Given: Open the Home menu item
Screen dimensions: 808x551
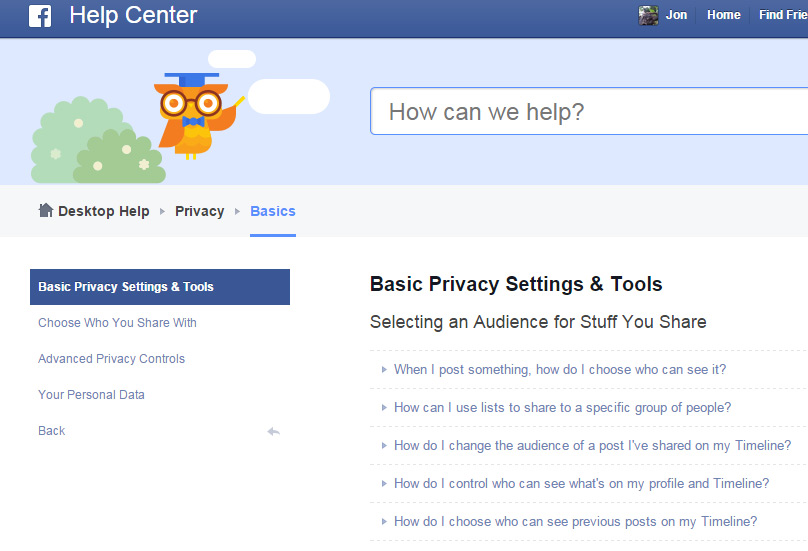Looking at the screenshot, I should 723,15.
